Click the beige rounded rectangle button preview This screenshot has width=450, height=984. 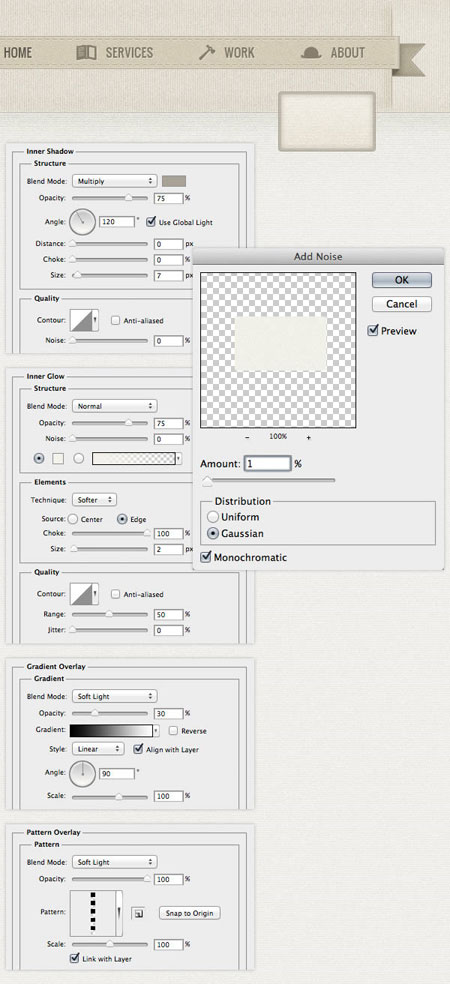(x=327, y=121)
